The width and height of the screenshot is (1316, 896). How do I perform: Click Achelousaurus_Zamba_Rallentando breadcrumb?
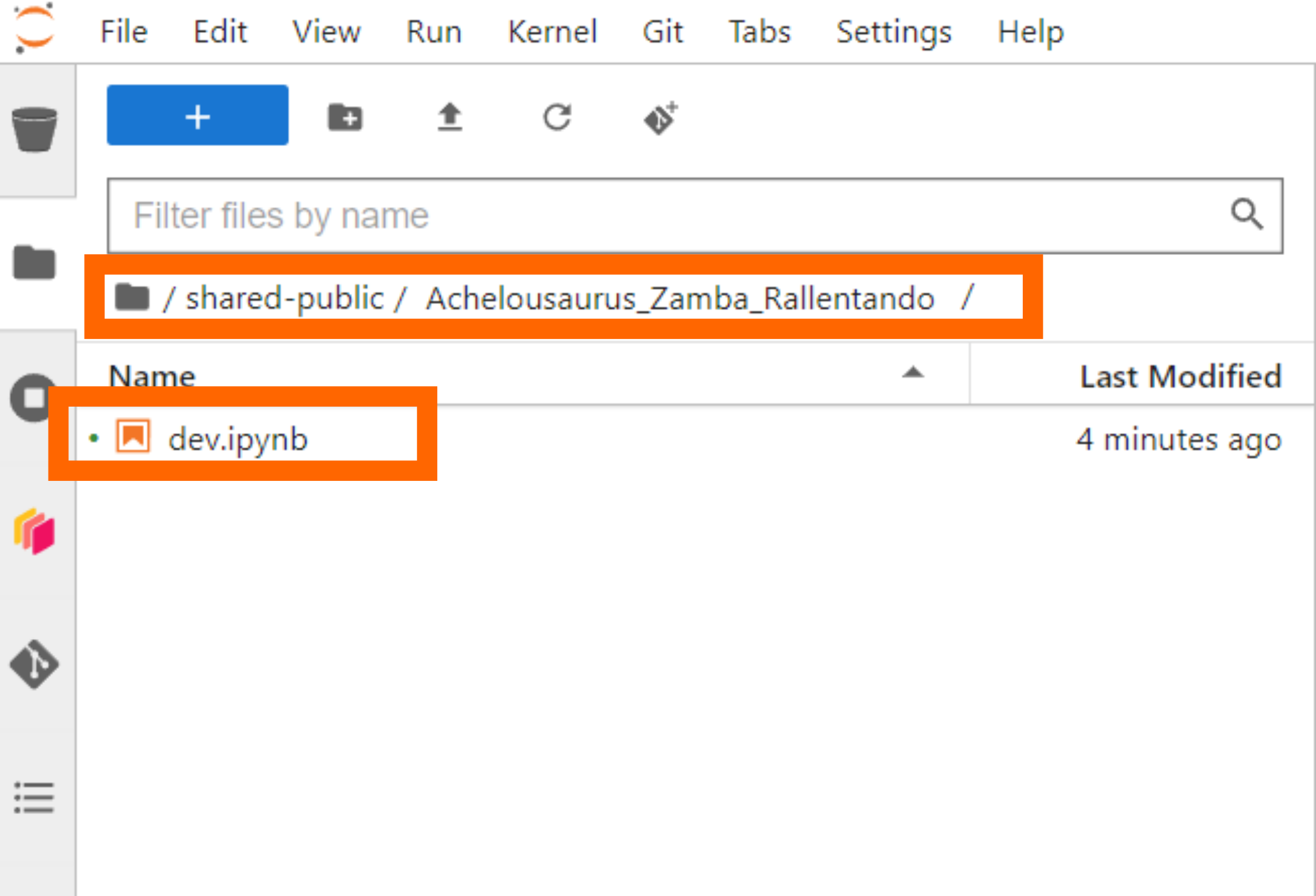click(679, 298)
